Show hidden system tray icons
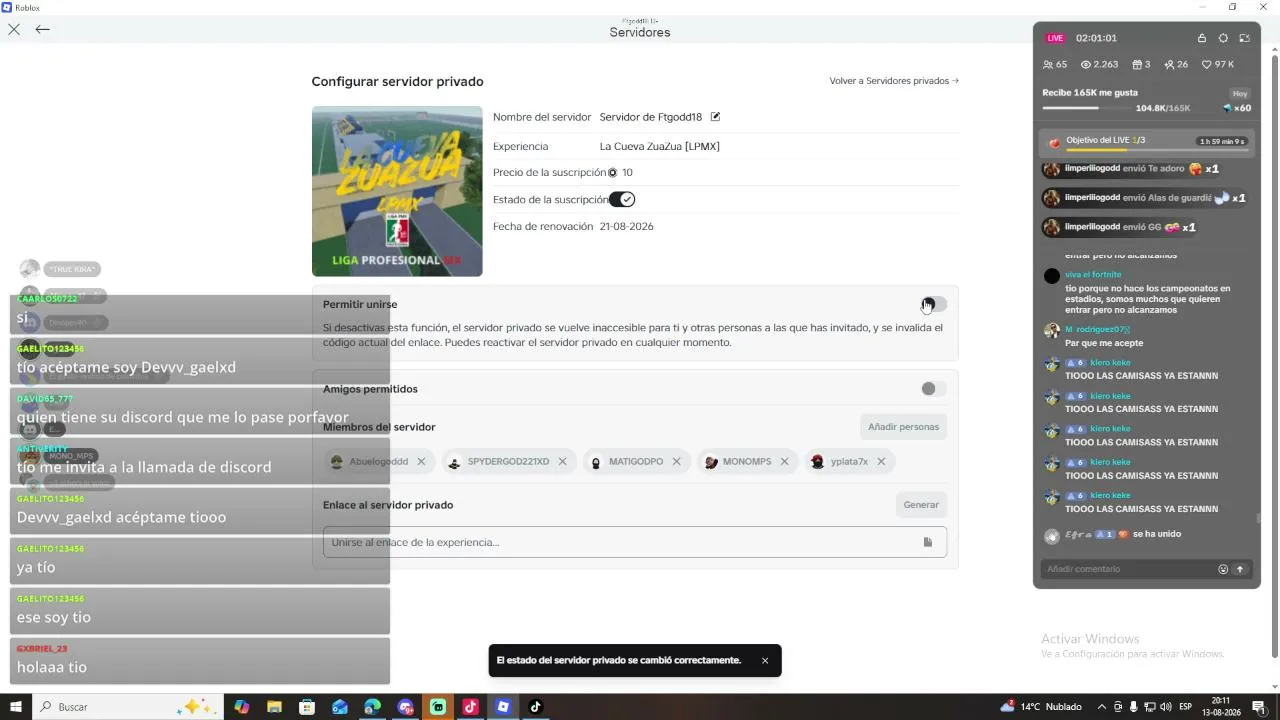Viewport: 1280px width, 720px height. [1102, 707]
